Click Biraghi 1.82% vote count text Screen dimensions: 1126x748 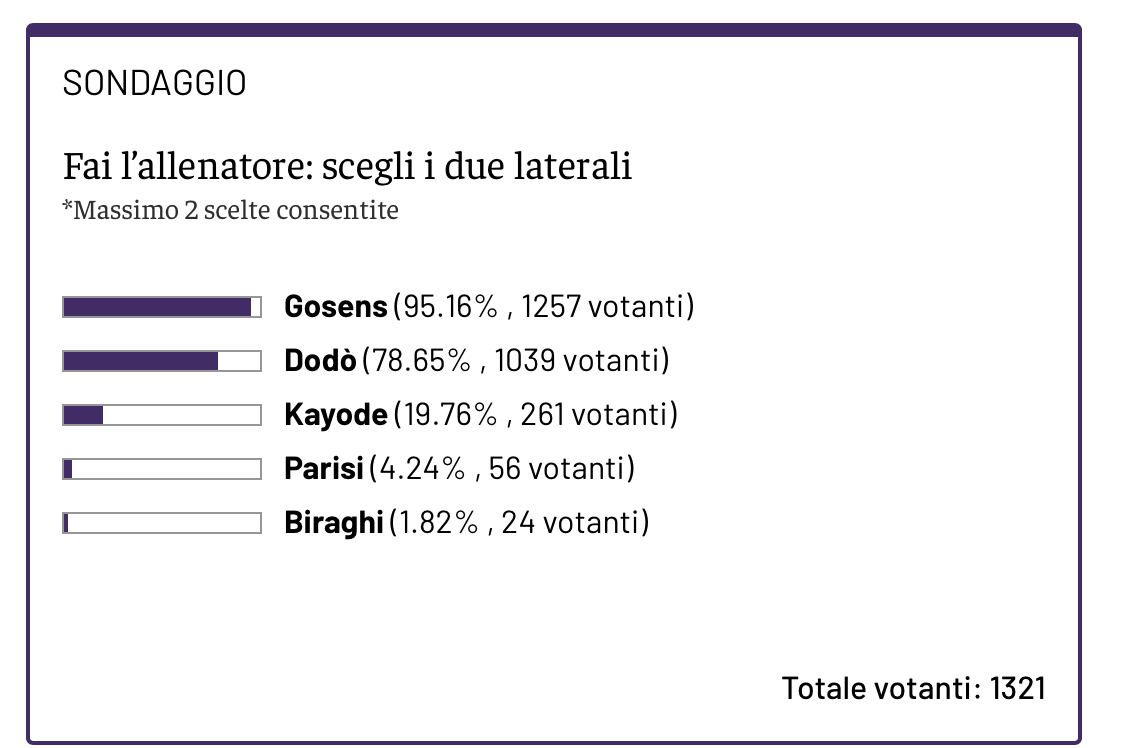519,523
